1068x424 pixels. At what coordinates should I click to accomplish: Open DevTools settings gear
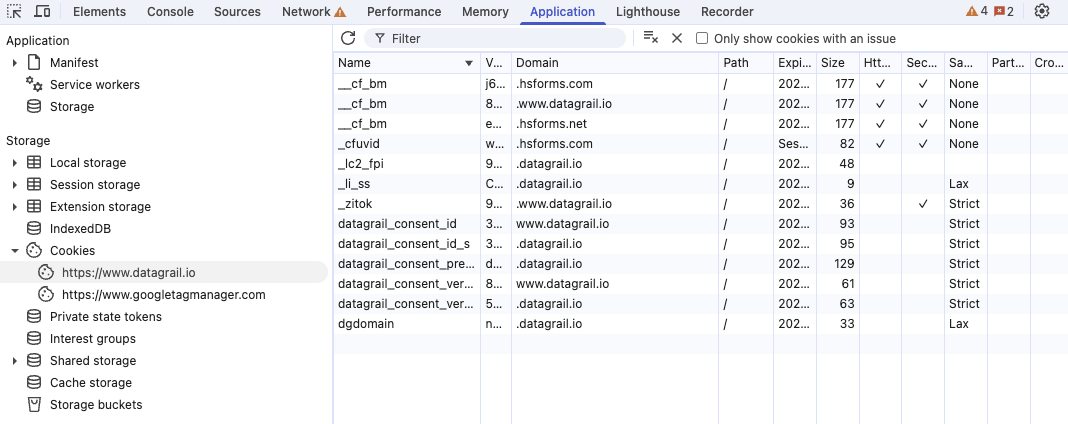pos(1042,11)
